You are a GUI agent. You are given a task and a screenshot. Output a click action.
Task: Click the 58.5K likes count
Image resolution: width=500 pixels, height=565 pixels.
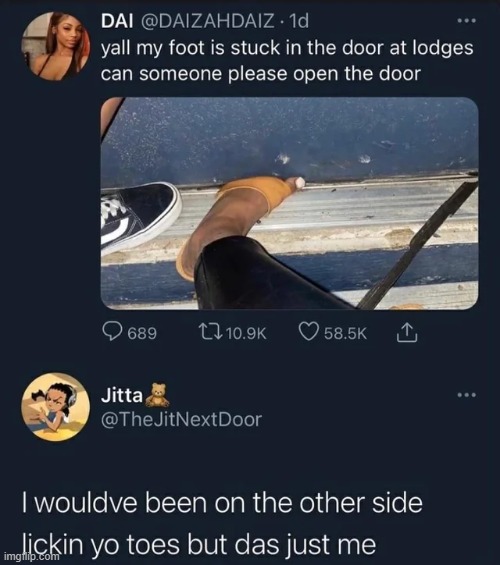(345, 333)
